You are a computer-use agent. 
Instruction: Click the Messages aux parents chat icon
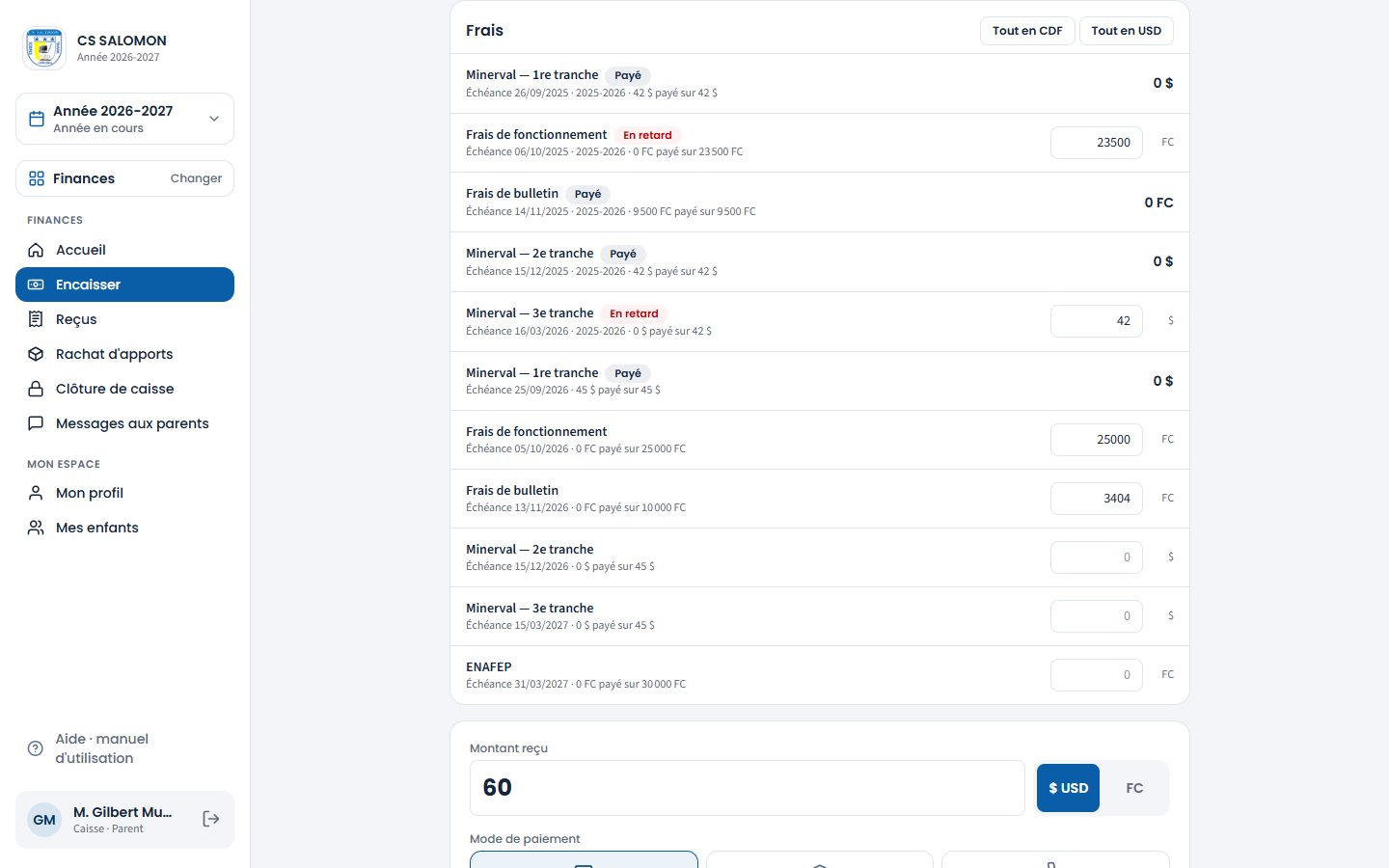tap(36, 423)
